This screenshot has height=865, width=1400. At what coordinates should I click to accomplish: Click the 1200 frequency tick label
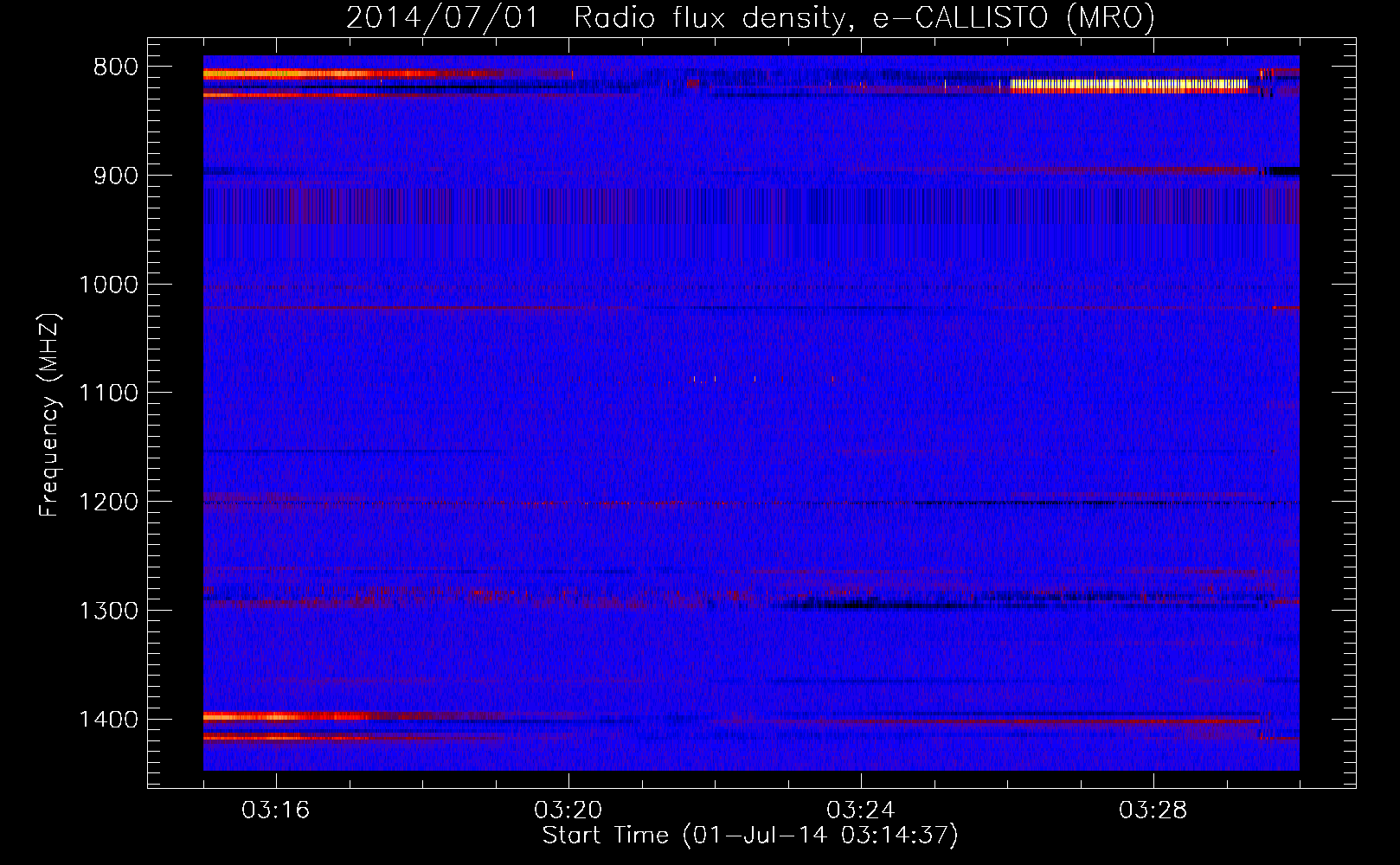coord(108,503)
